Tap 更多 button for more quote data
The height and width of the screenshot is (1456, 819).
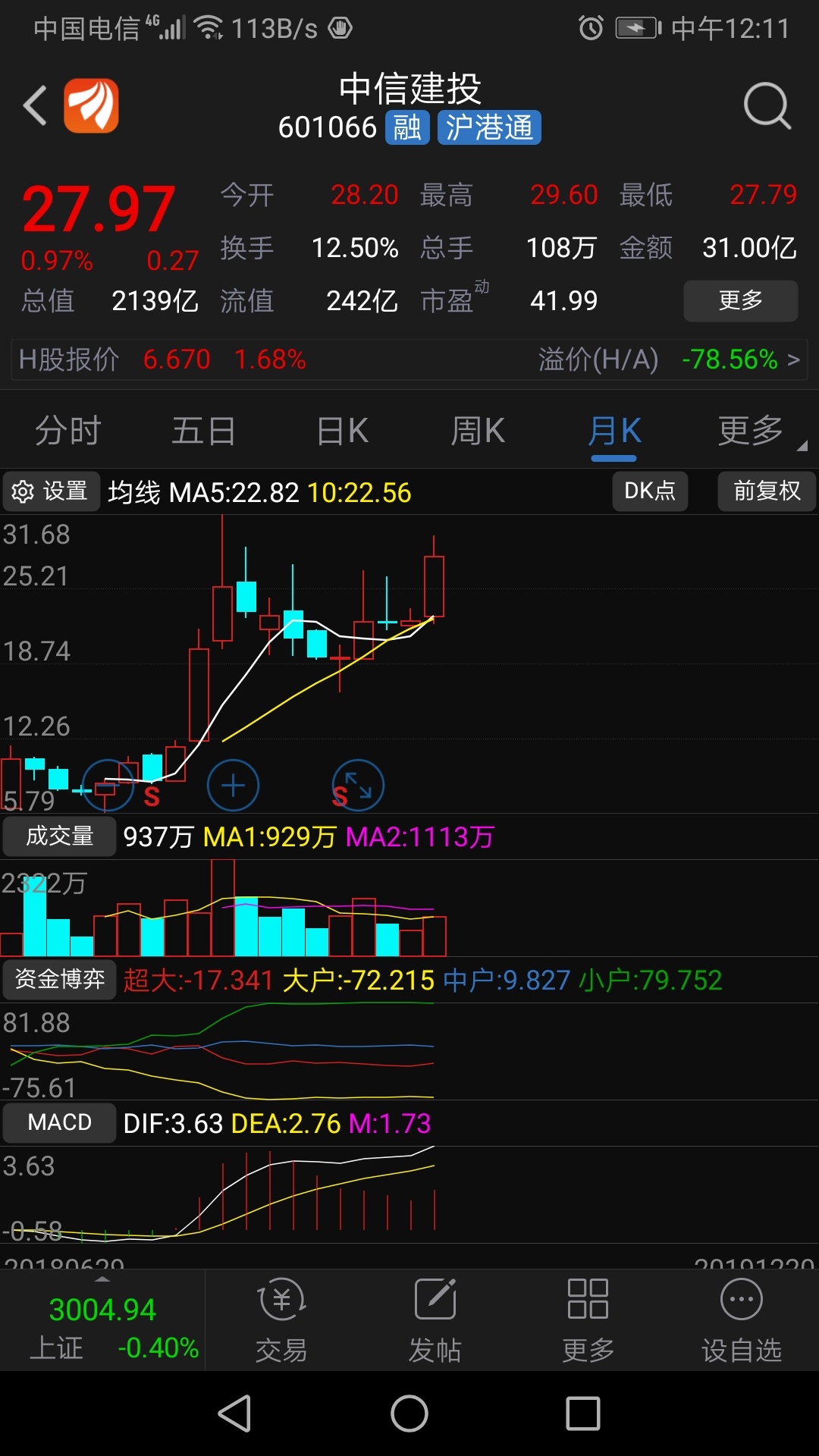(x=741, y=301)
